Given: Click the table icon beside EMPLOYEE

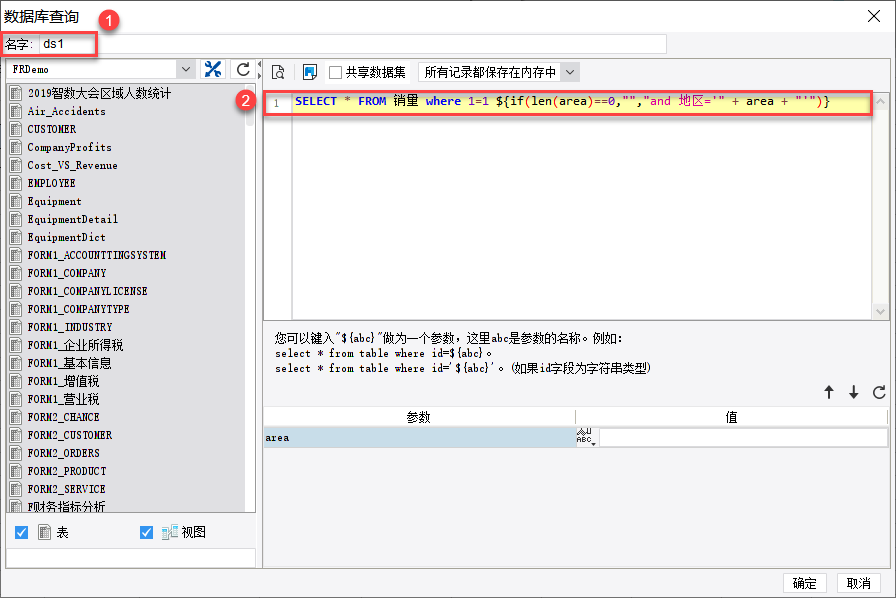Looking at the screenshot, I should point(16,183).
